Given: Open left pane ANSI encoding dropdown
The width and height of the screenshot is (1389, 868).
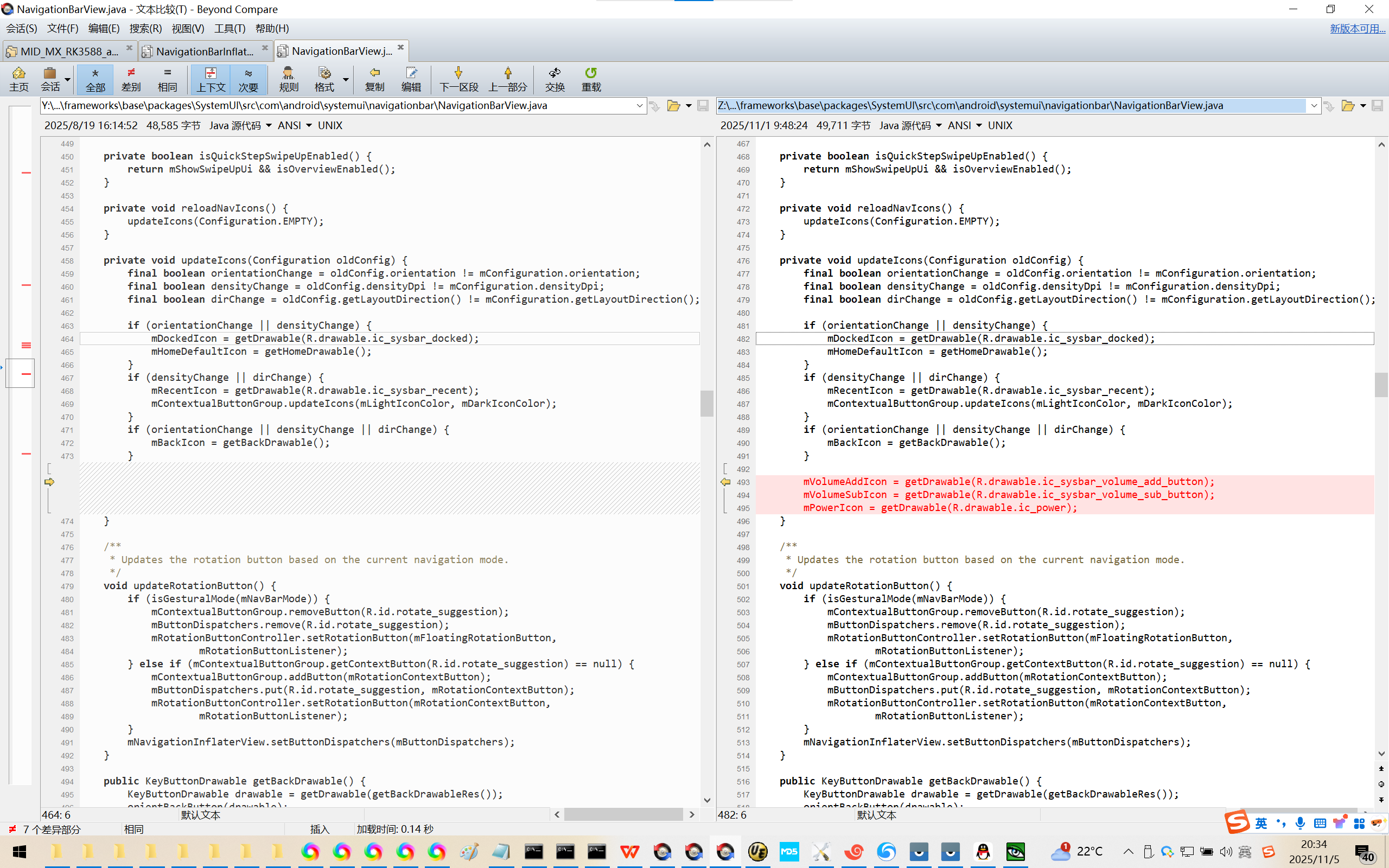Looking at the screenshot, I should click(295, 125).
